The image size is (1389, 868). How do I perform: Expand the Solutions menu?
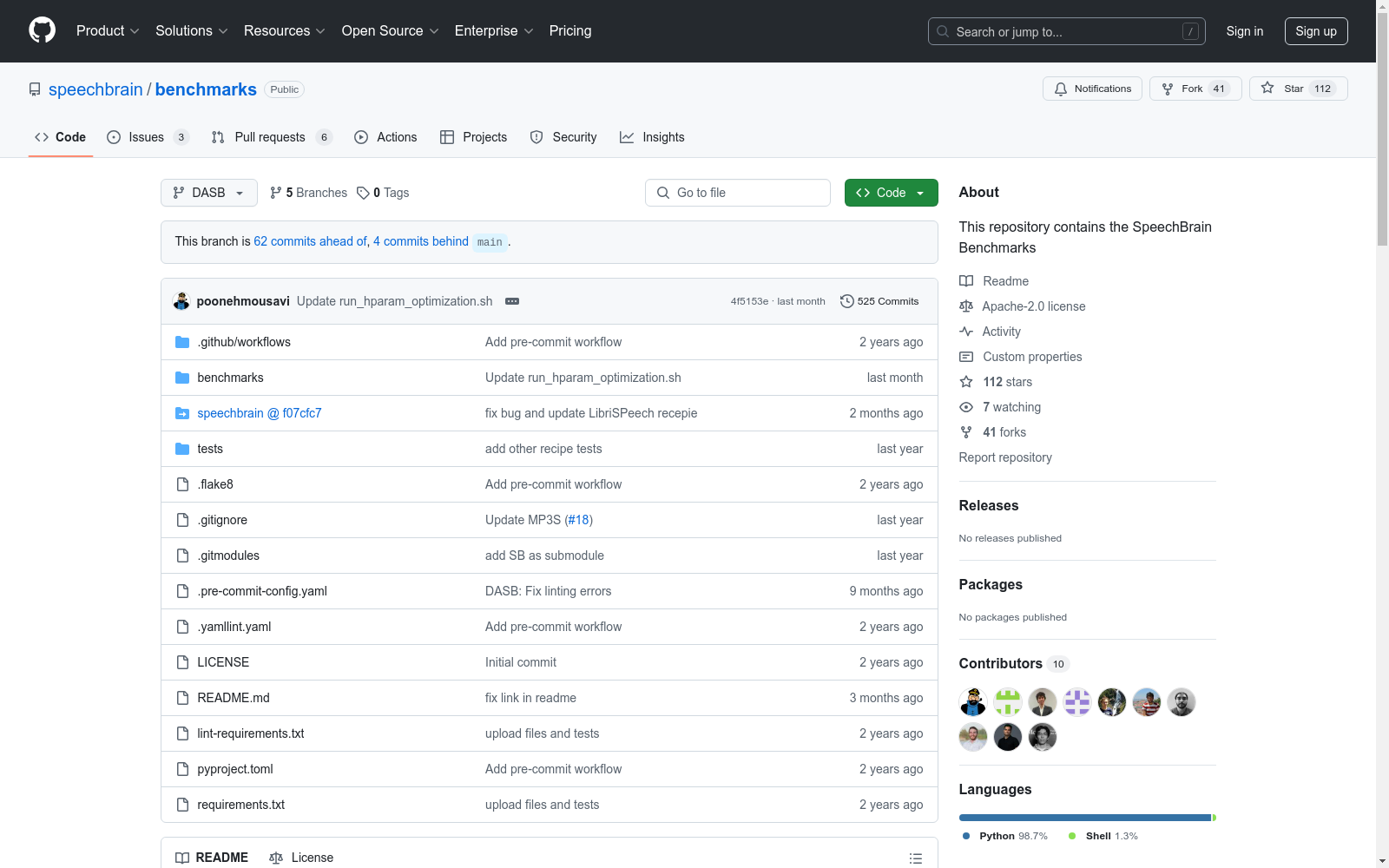pos(192,30)
